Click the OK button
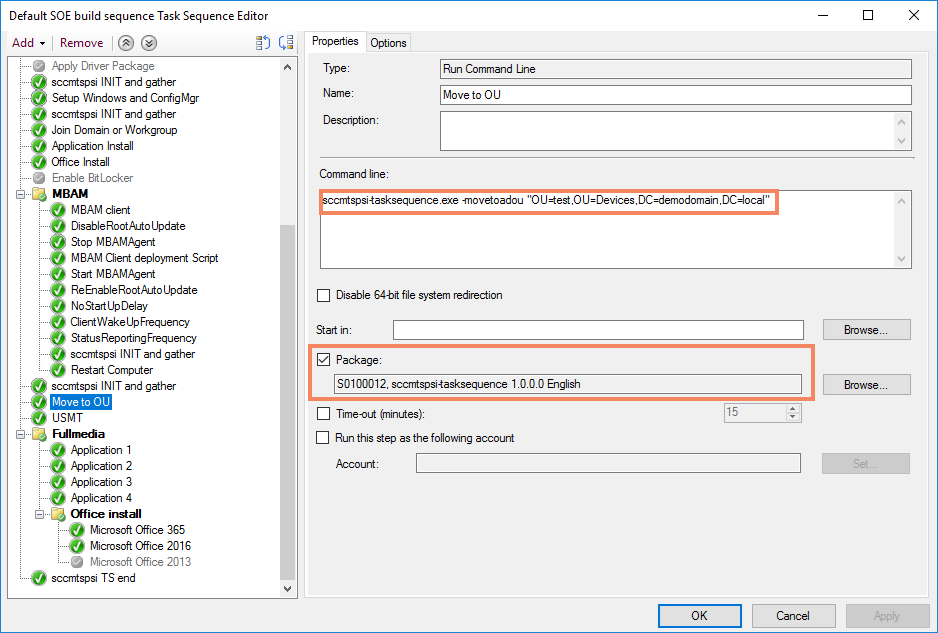 [699, 616]
